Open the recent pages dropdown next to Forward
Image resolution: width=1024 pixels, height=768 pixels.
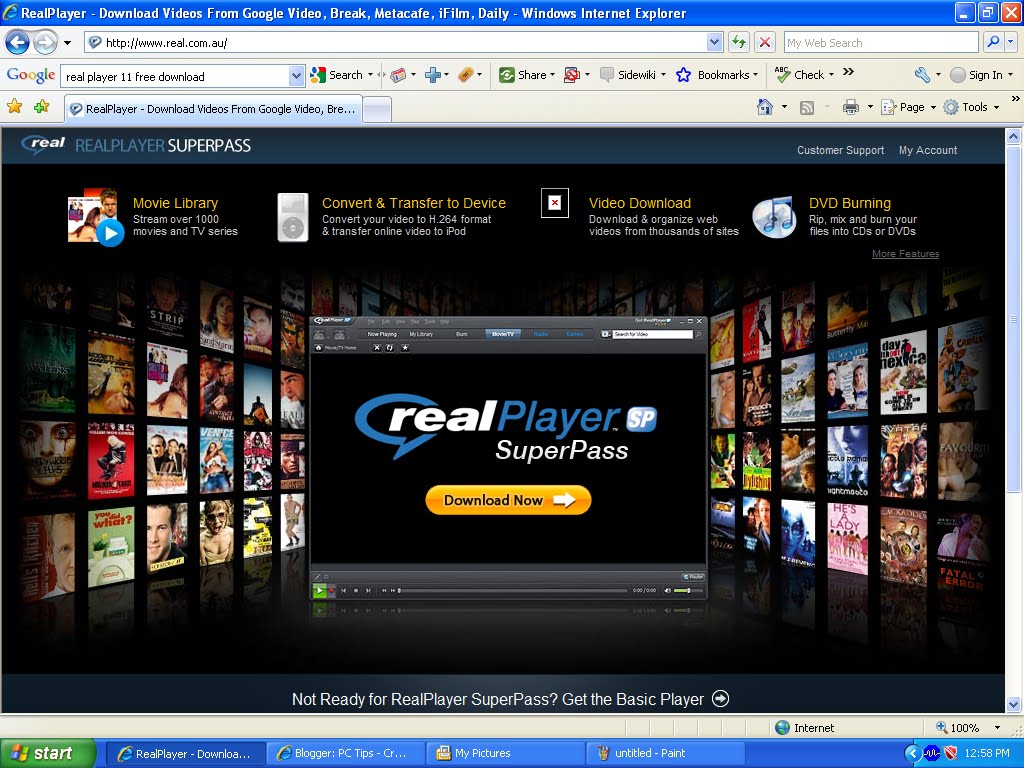(67, 43)
